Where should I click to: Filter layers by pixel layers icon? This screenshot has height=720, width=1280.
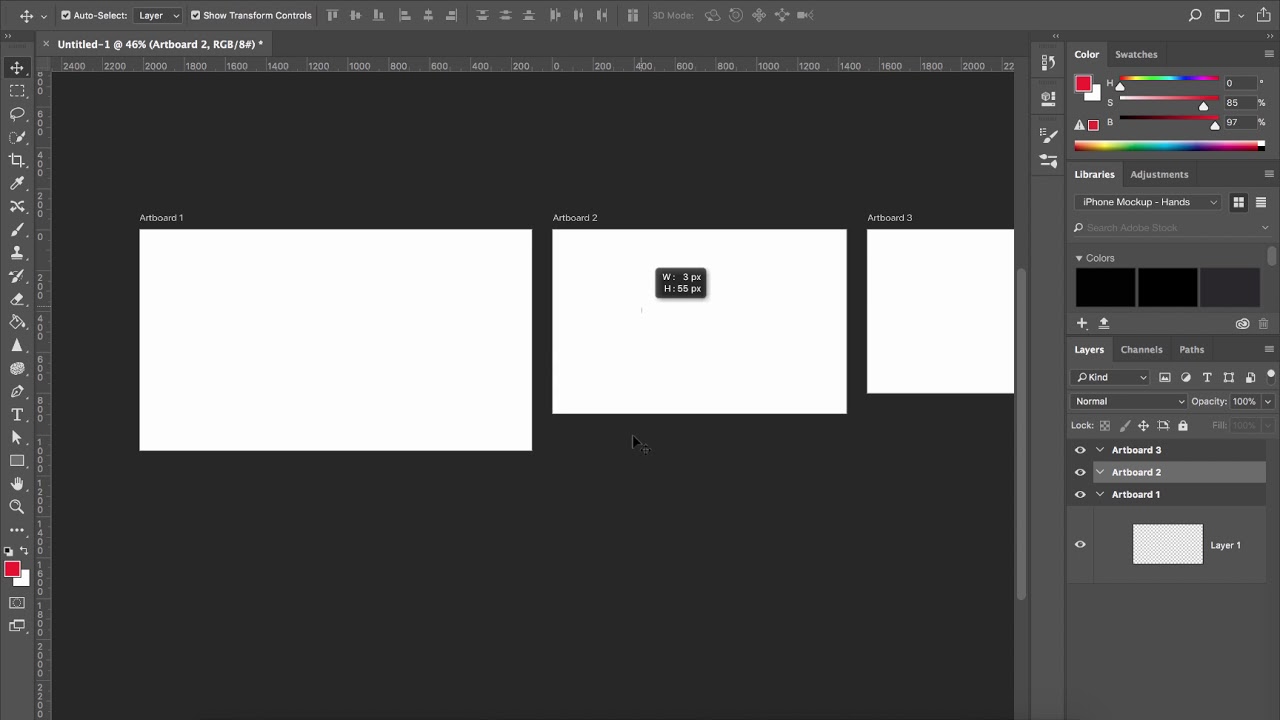pyautogui.click(x=1164, y=377)
